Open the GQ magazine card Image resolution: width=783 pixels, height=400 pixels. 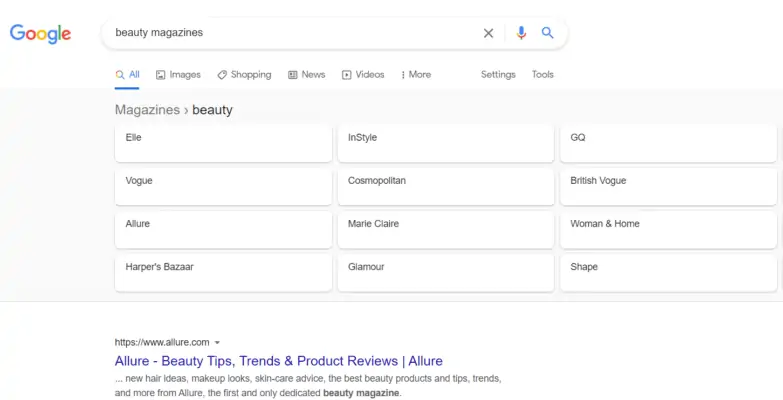point(668,144)
